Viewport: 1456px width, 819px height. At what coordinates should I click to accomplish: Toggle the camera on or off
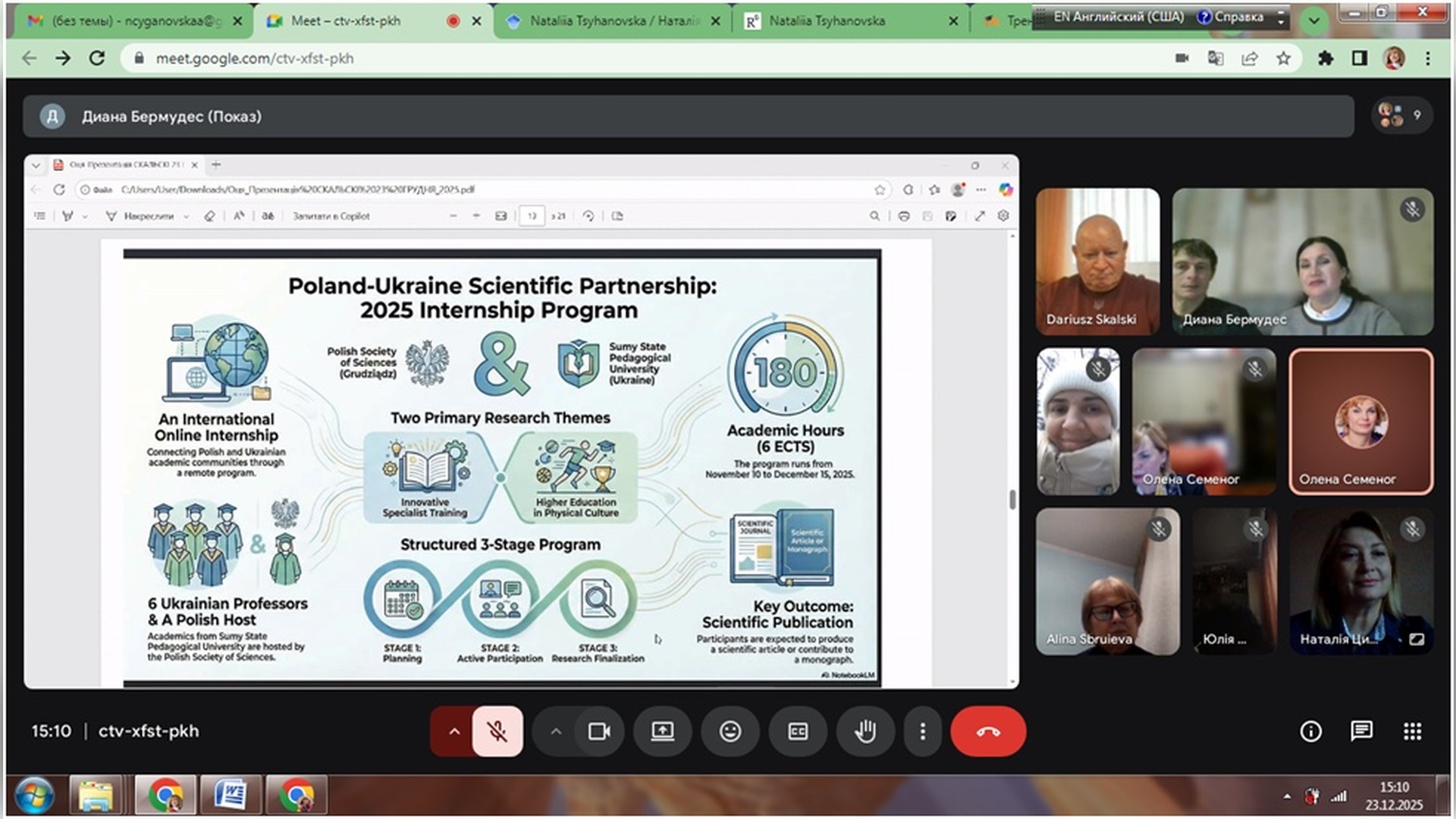click(599, 731)
